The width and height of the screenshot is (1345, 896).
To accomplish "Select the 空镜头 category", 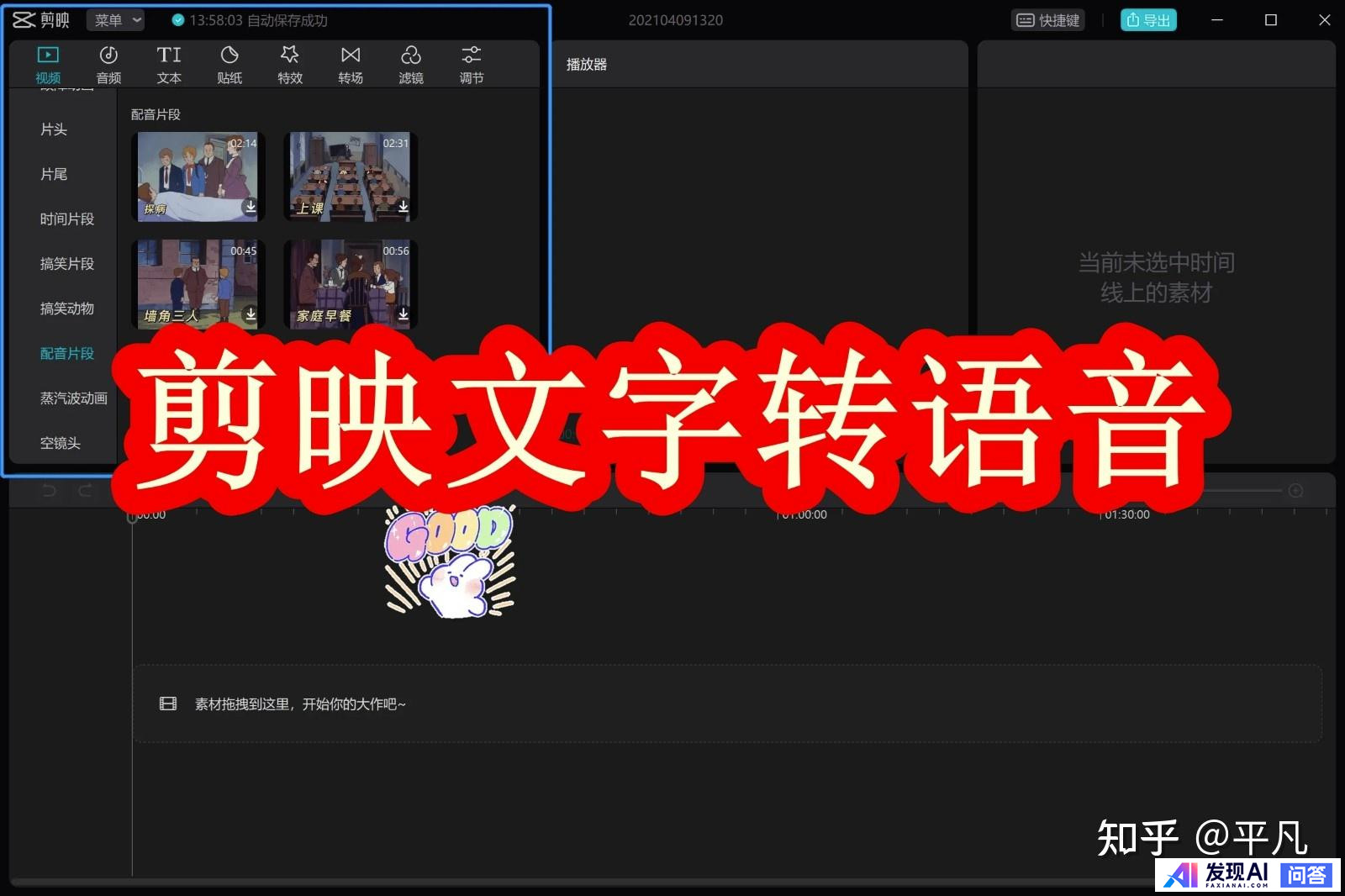I will pyautogui.click(x=61, y=443).
